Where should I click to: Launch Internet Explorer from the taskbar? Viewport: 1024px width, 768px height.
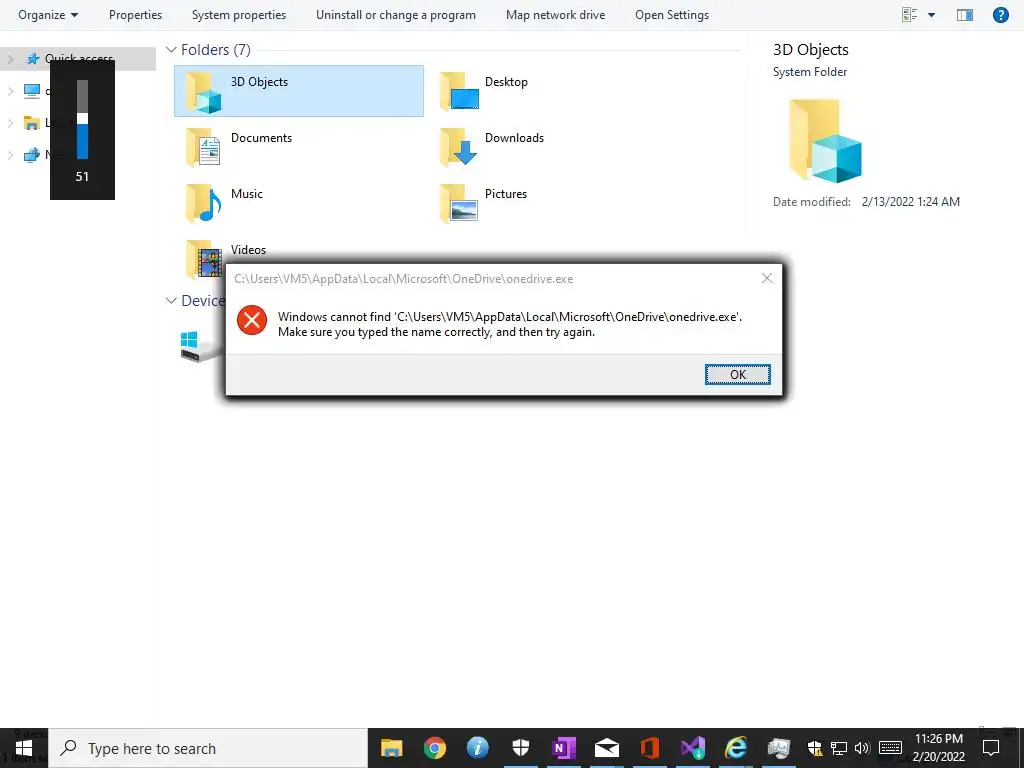click(736, 748)
